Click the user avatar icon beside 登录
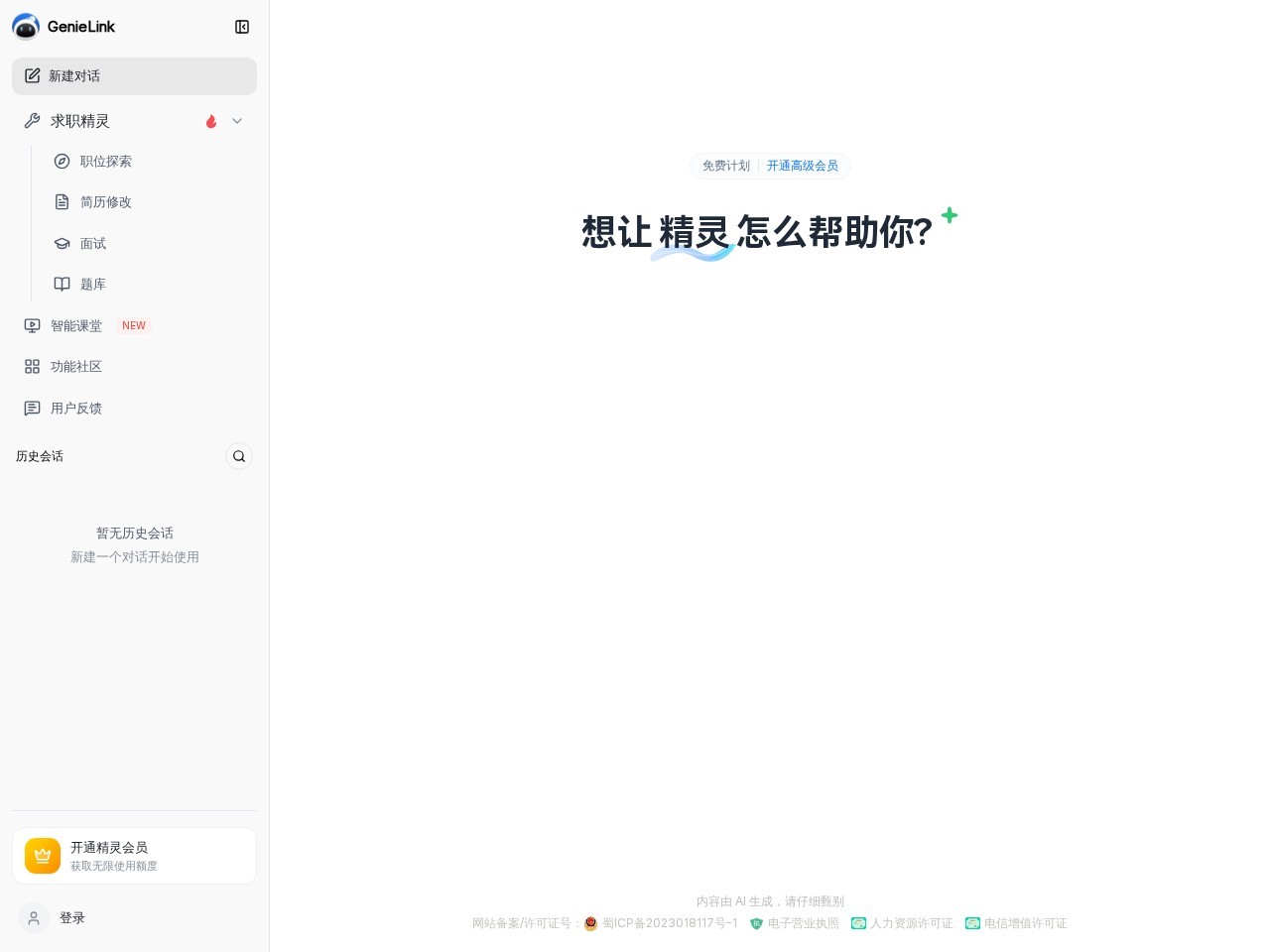This screenshot has height=952, width=1270. click(34, 918)
